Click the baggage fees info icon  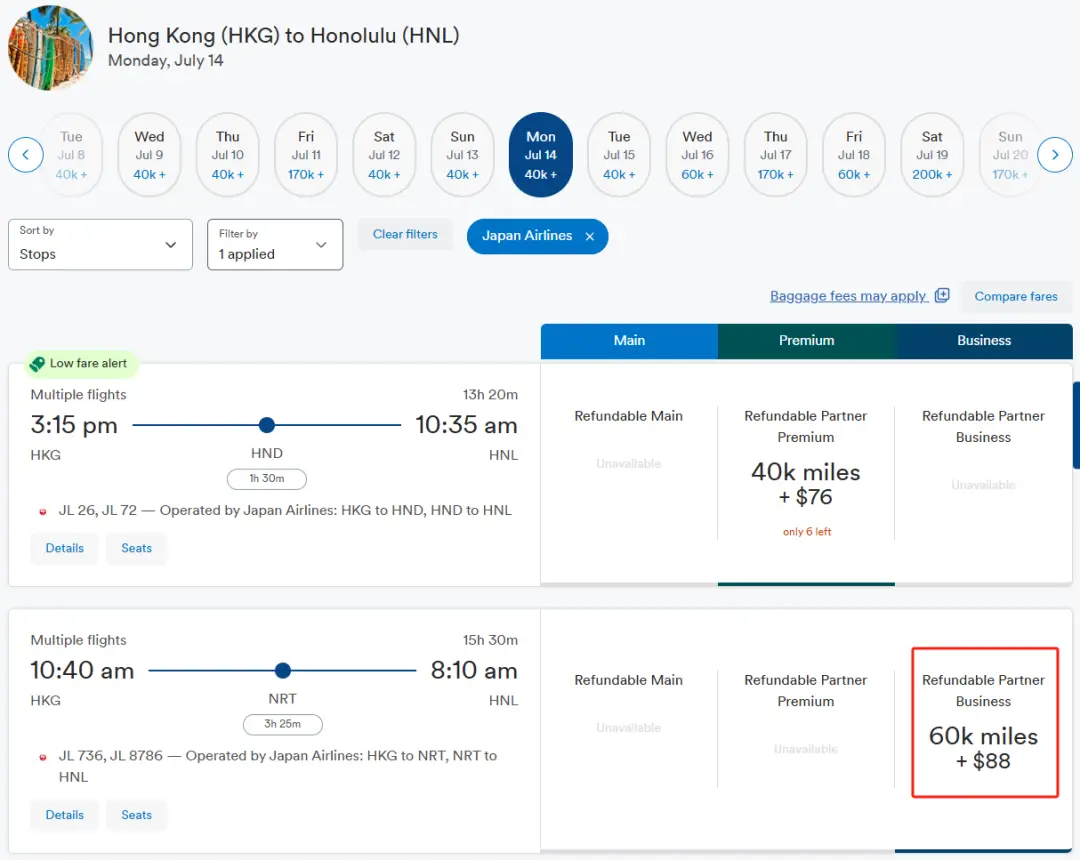click(942, 296)
